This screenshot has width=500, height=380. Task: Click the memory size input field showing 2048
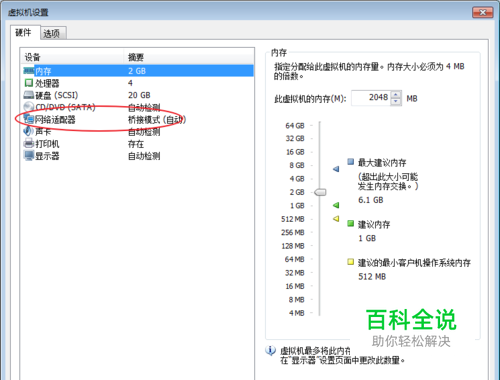[371, 98]
